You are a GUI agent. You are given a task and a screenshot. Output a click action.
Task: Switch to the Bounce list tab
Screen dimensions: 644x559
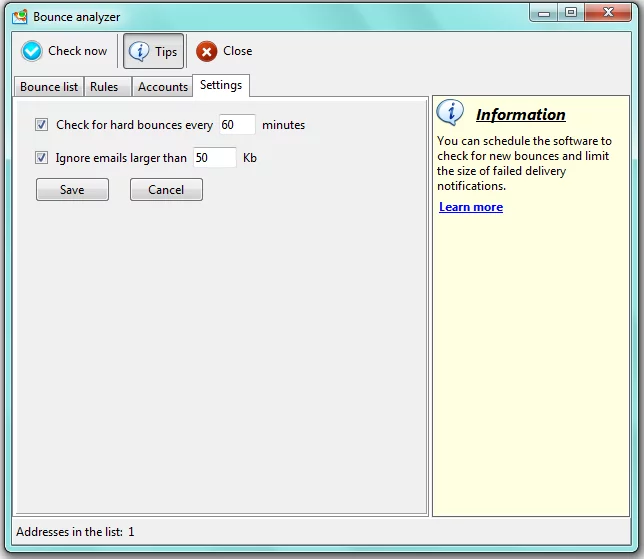tap(48, 87)
